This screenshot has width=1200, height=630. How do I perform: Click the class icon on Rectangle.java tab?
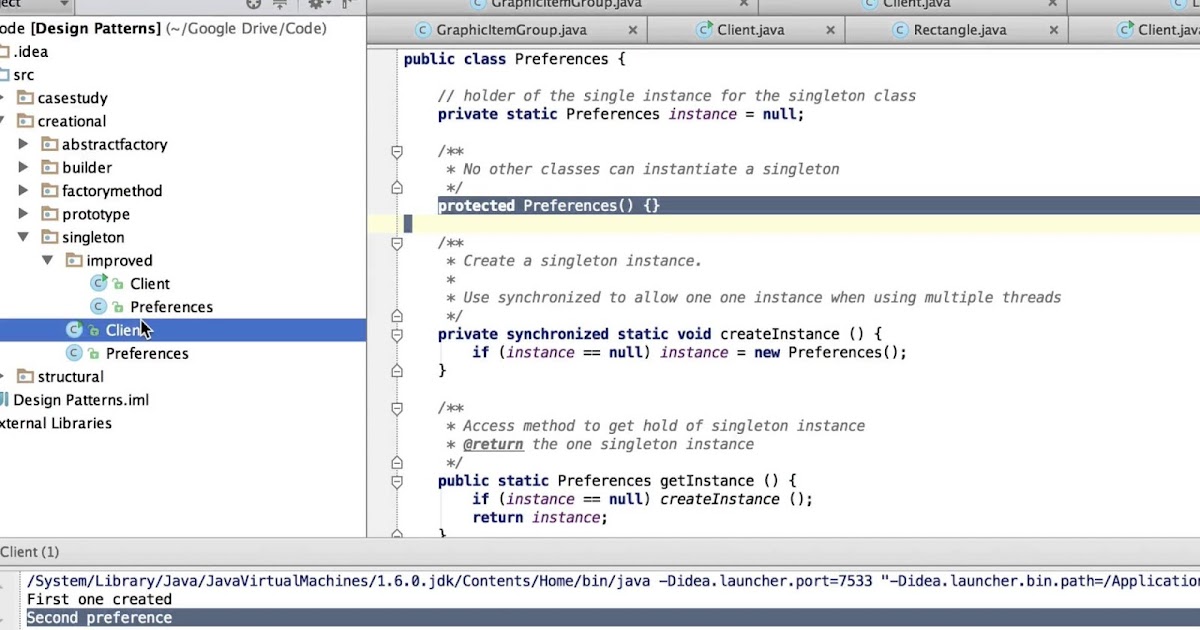click(899, 30)
